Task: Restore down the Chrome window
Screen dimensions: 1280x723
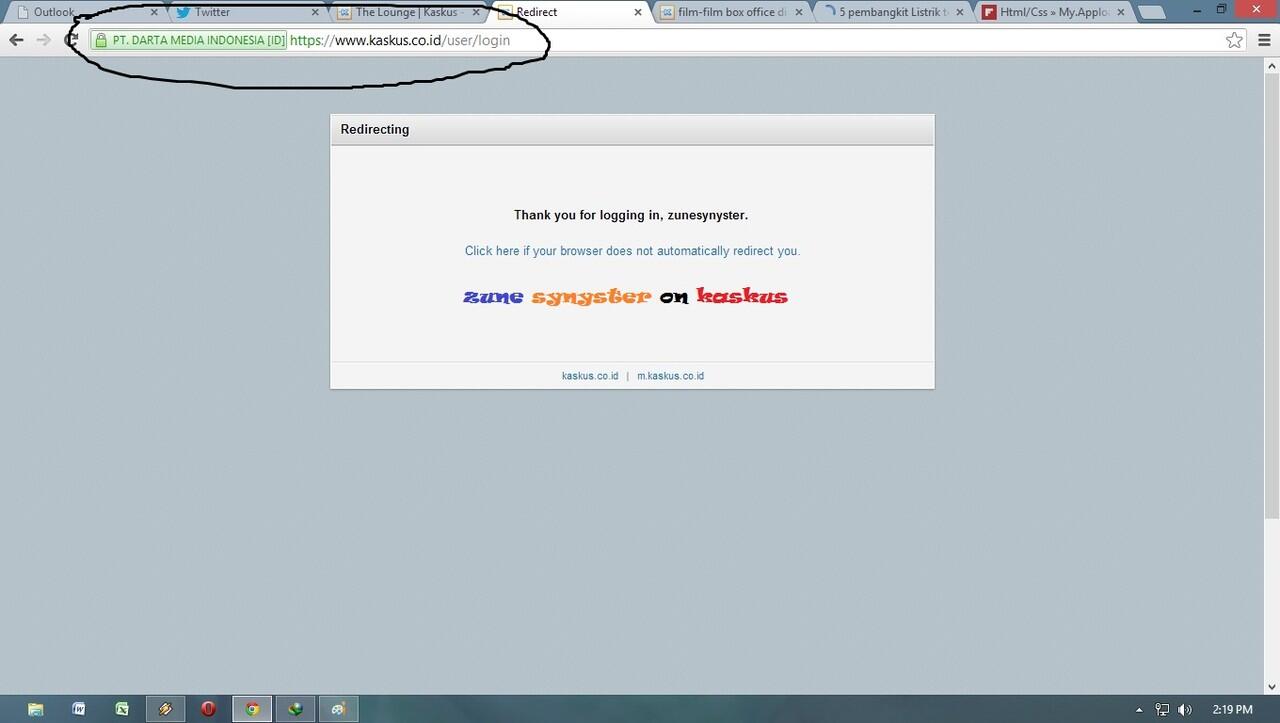Action: (1221, 9)
